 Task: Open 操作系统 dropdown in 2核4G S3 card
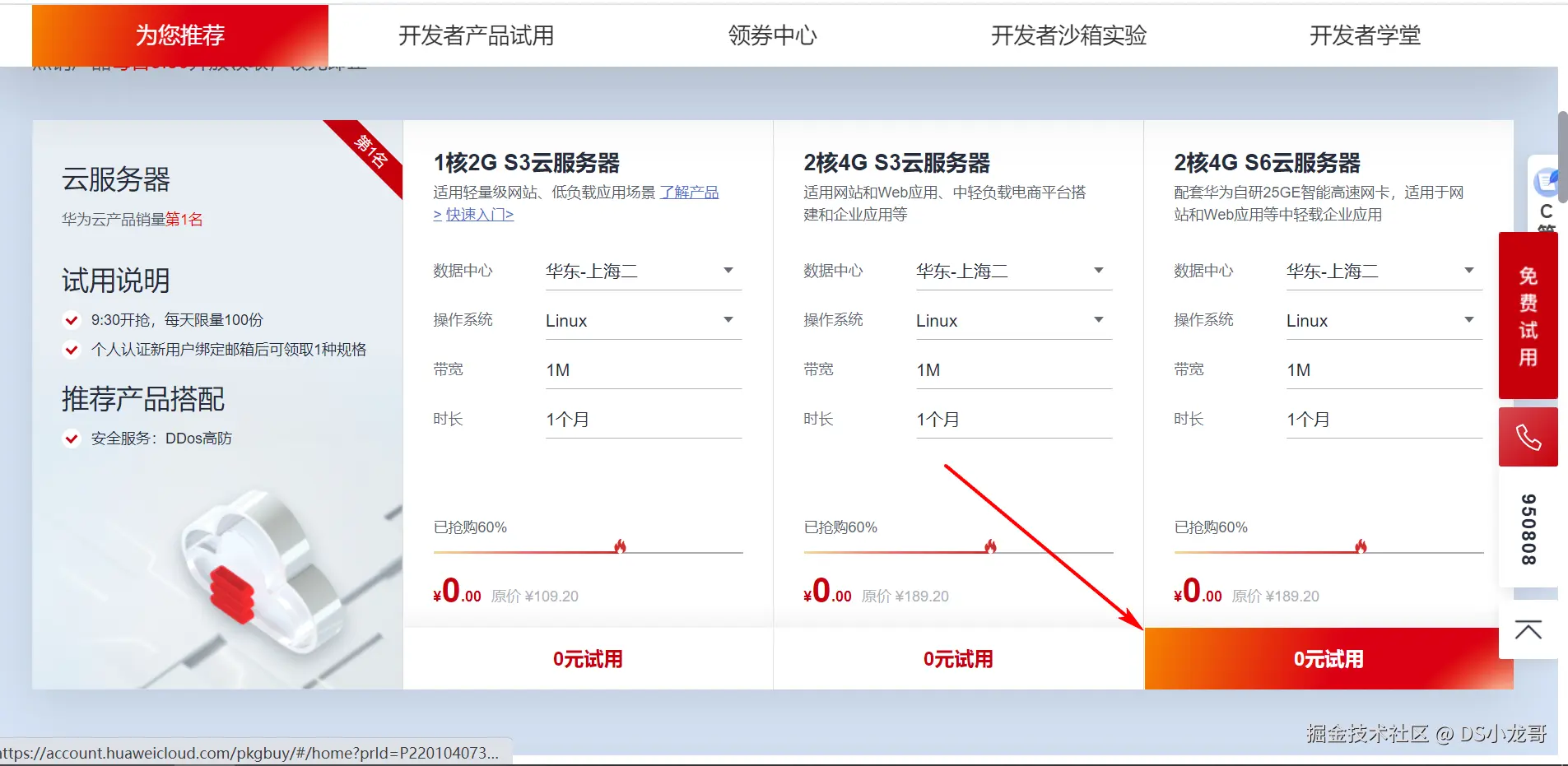tap(1014, 321)
